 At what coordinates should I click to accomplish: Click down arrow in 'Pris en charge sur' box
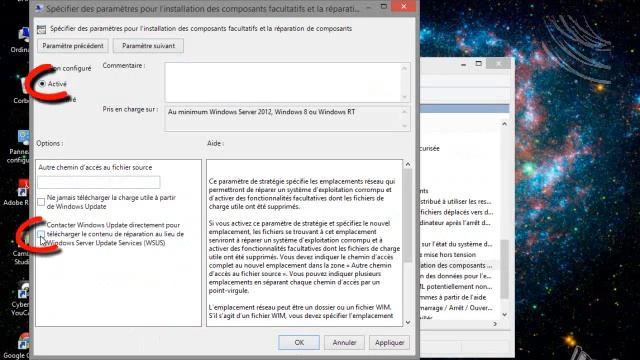click(x=404, y=126)
